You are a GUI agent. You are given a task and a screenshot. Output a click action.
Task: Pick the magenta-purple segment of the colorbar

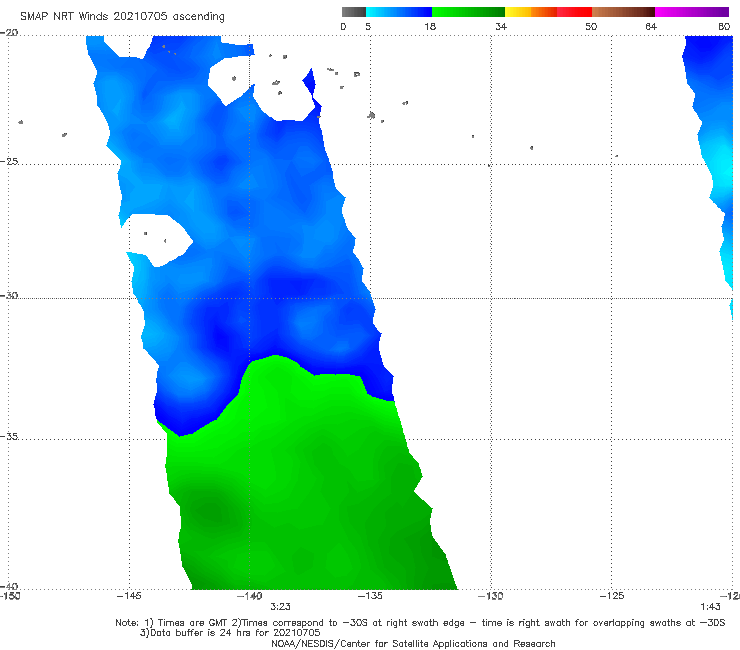pos(692,12)
